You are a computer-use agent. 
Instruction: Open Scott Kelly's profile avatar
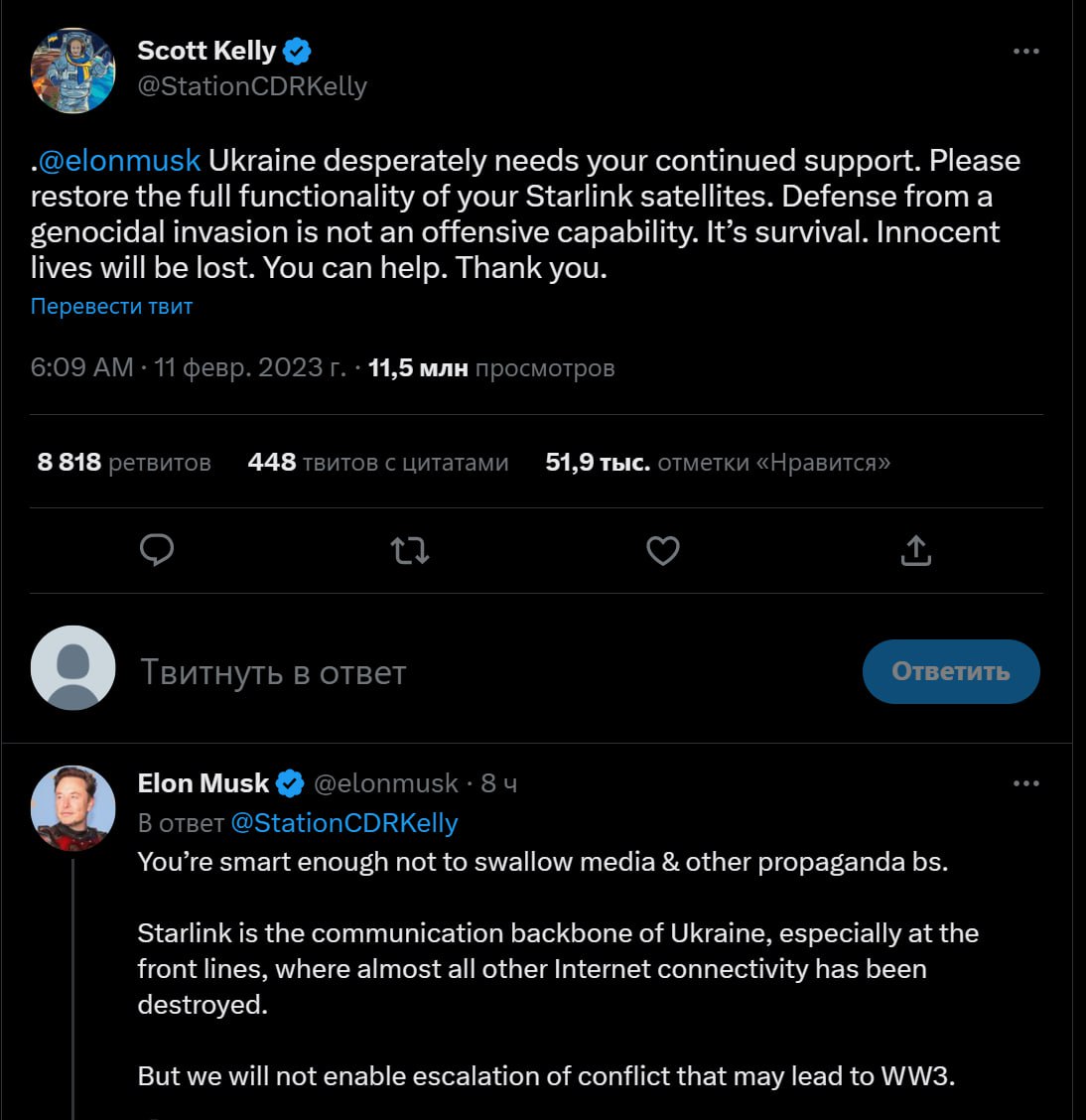73,70
